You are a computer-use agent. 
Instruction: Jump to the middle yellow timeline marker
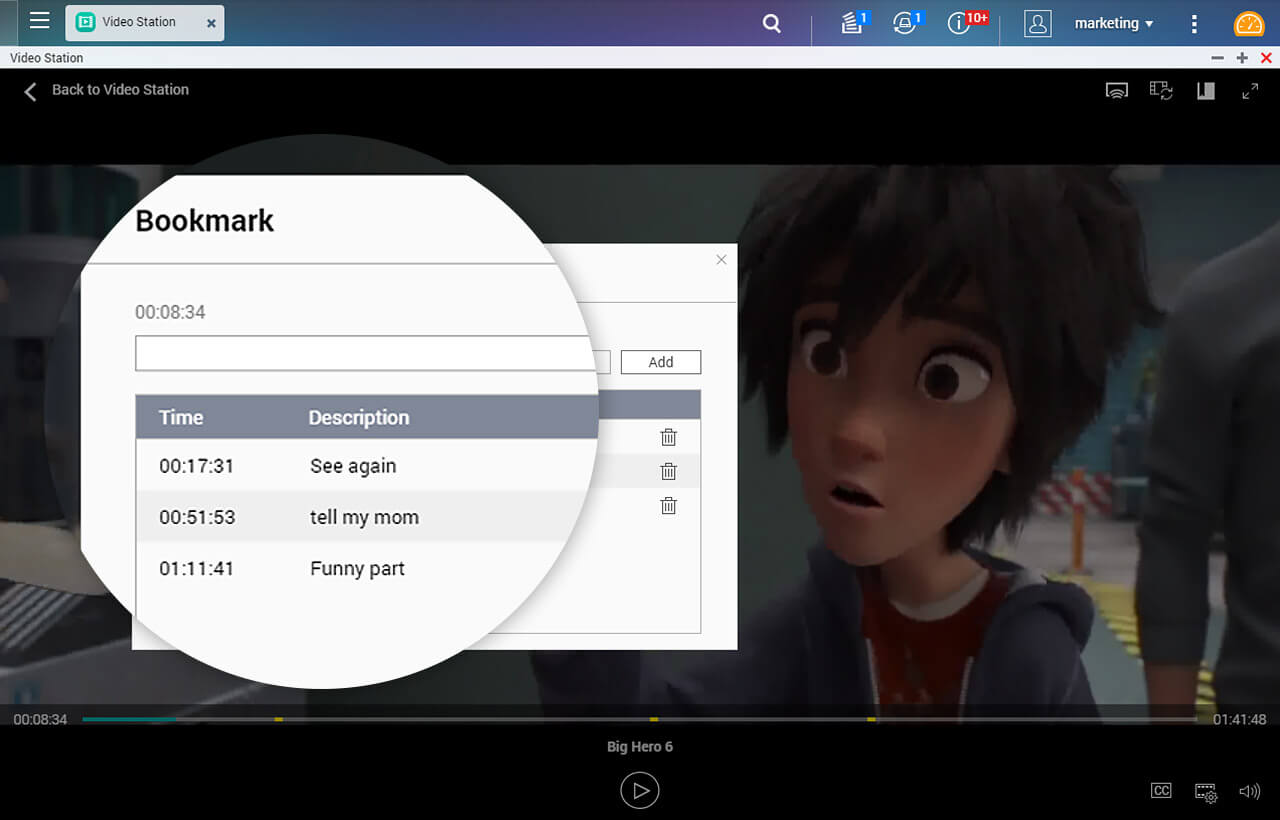(x=654, y=719)
